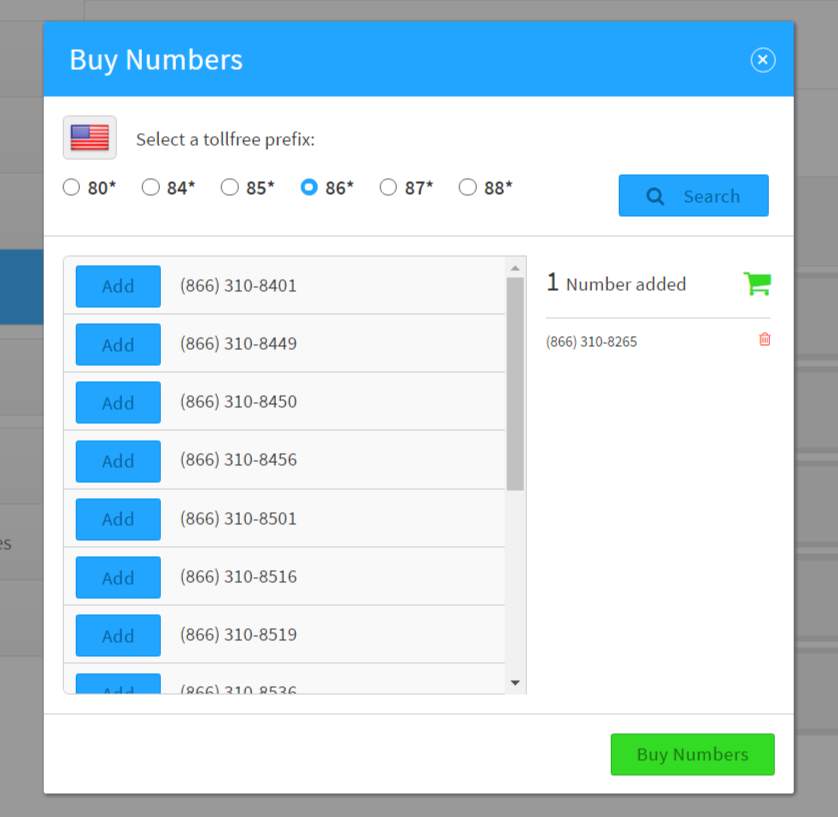Click the Search label text

[711, 196]
